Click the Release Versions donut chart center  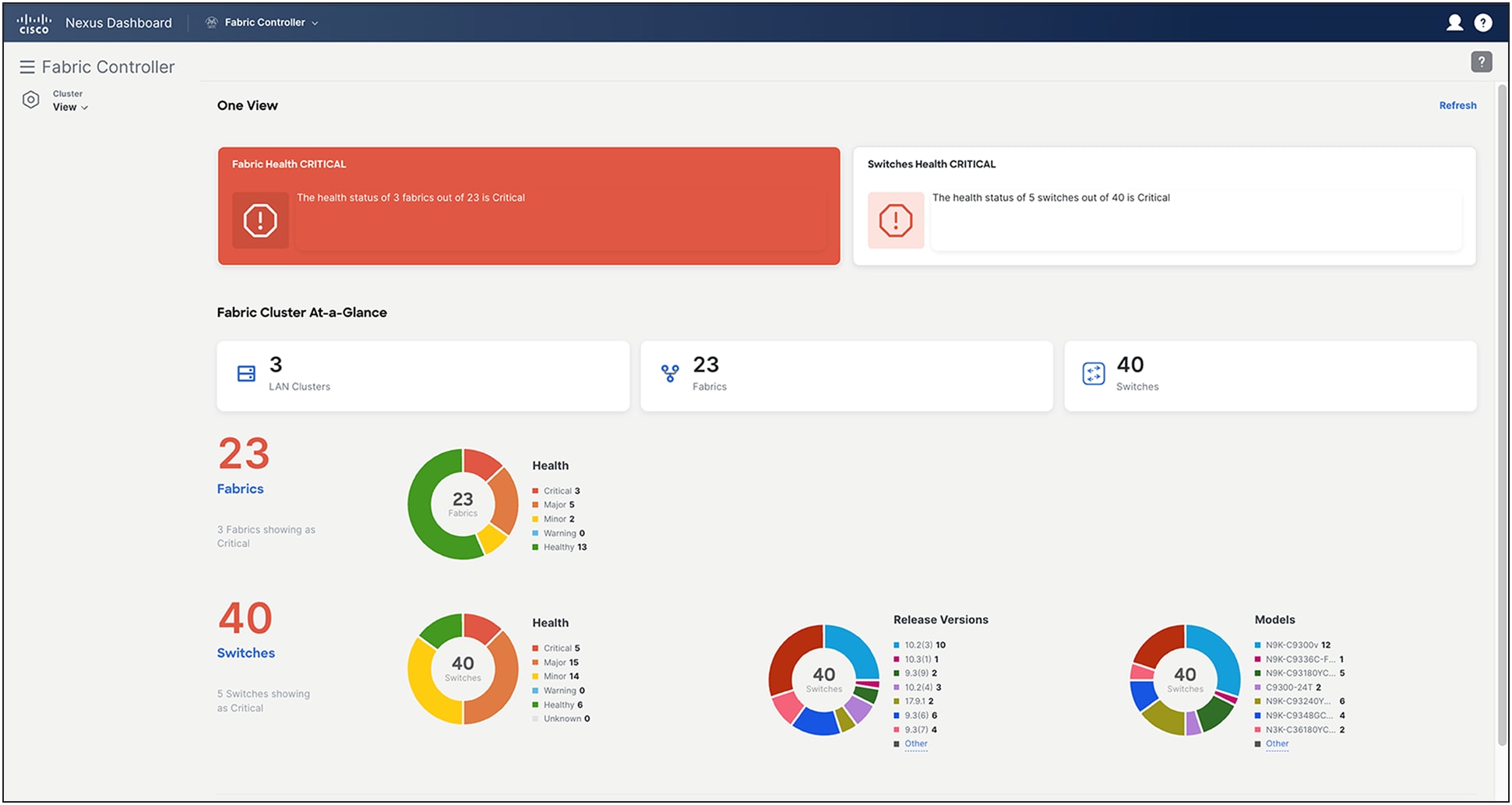pos(824,679)
